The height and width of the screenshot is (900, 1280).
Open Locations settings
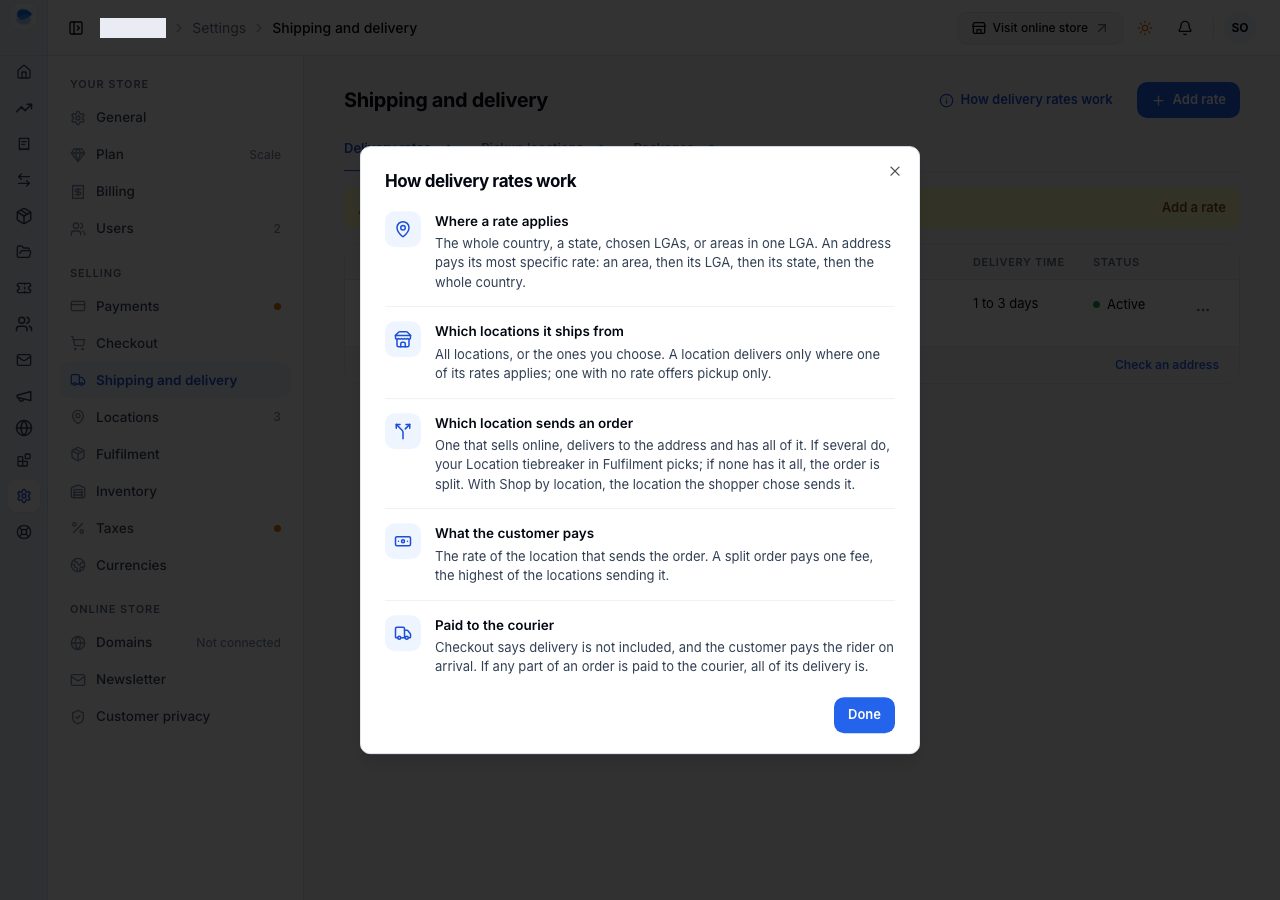pos(177,417)
